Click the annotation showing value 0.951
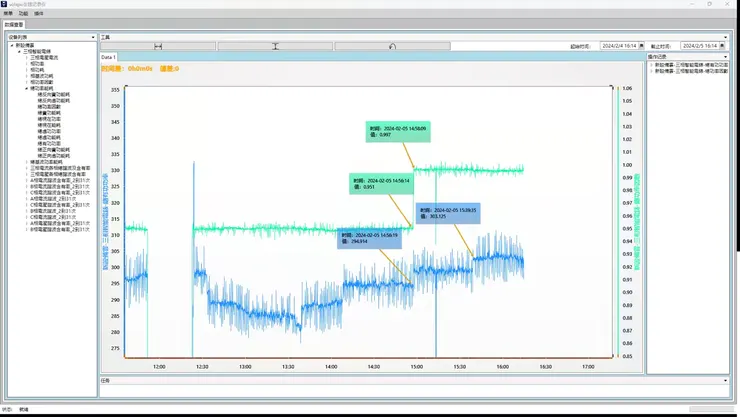 pyautogui.click(x=381, y=183)
